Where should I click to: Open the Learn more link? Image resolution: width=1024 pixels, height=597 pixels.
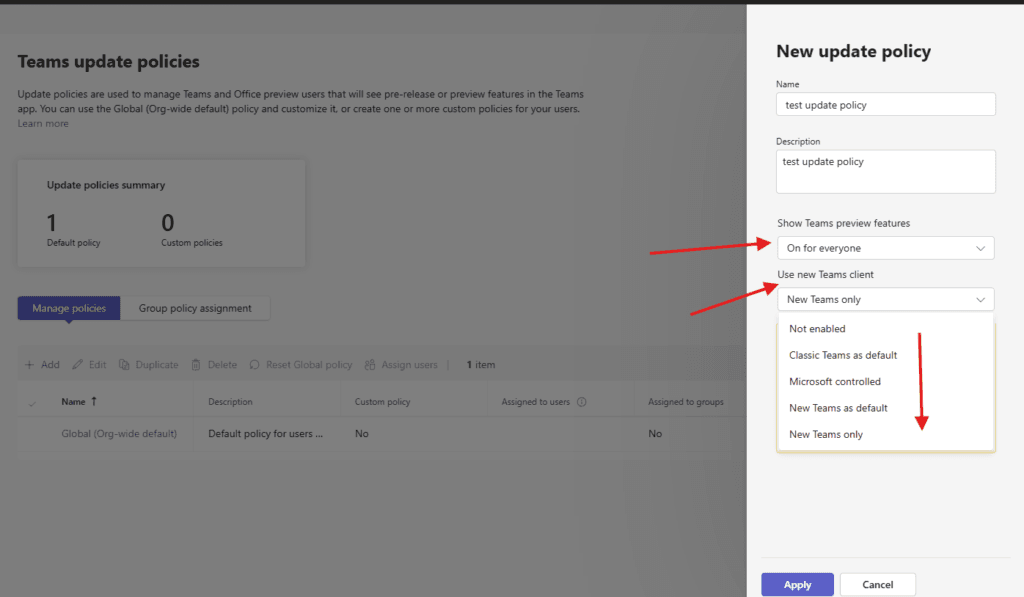click(43, 124)
